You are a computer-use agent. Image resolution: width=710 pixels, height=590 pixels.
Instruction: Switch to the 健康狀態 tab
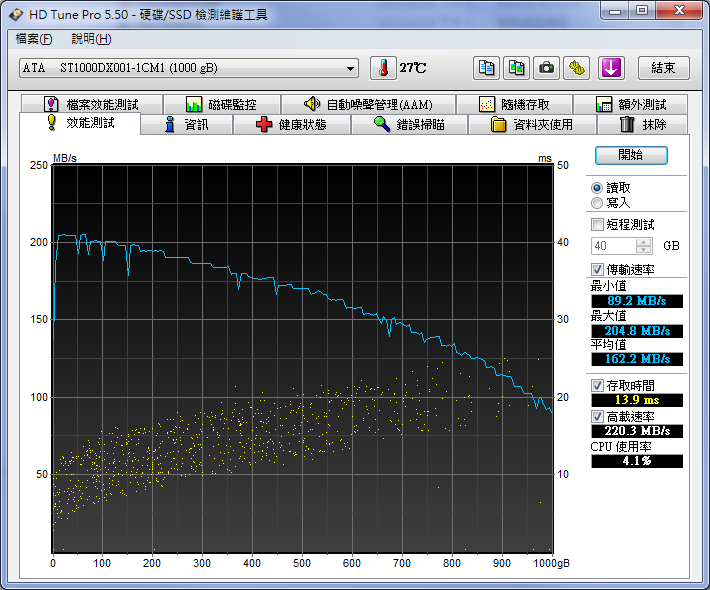(292, 125)
